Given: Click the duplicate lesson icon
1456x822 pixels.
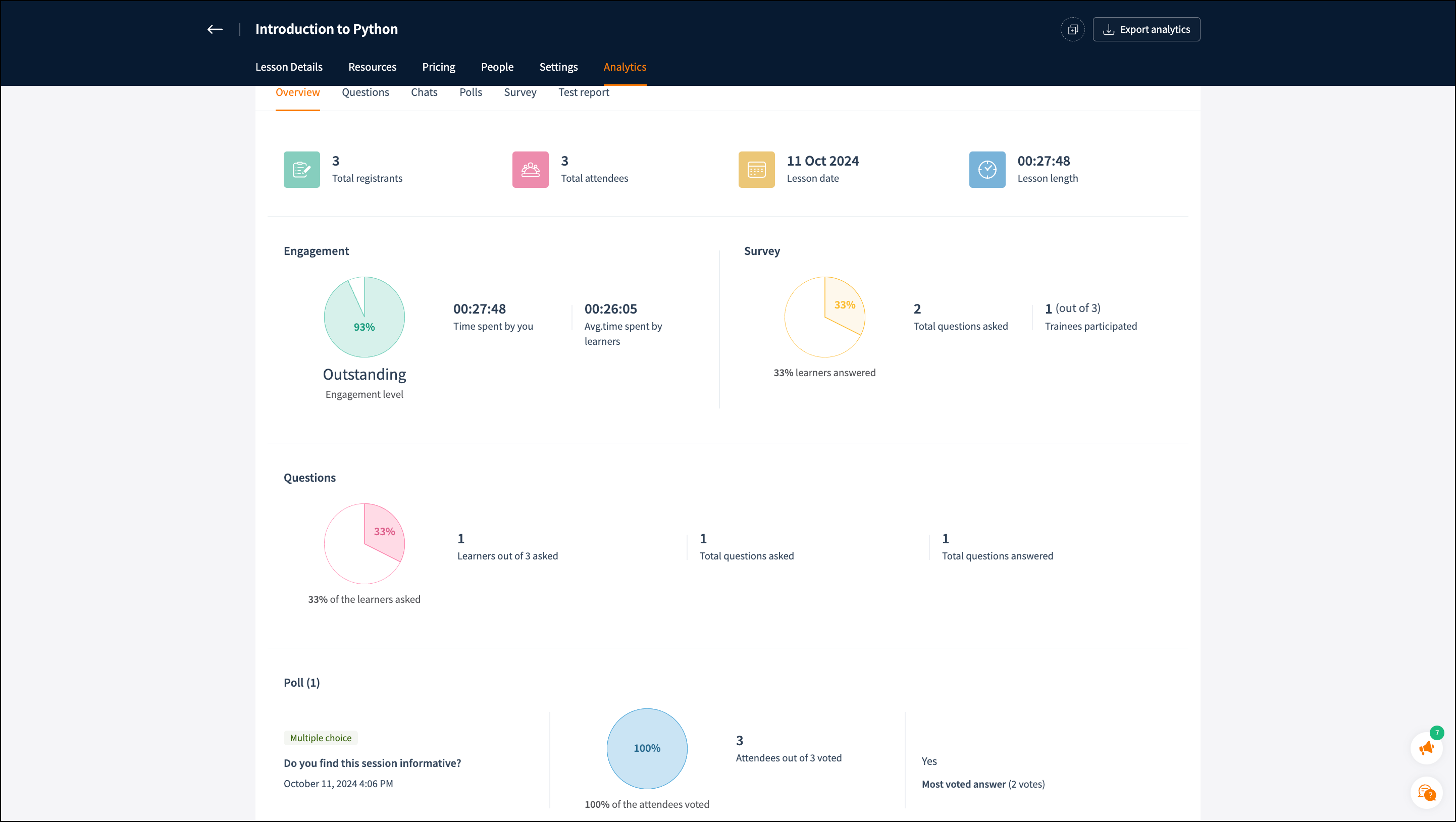Looking at the screenshot, I should click(1072, 29).
